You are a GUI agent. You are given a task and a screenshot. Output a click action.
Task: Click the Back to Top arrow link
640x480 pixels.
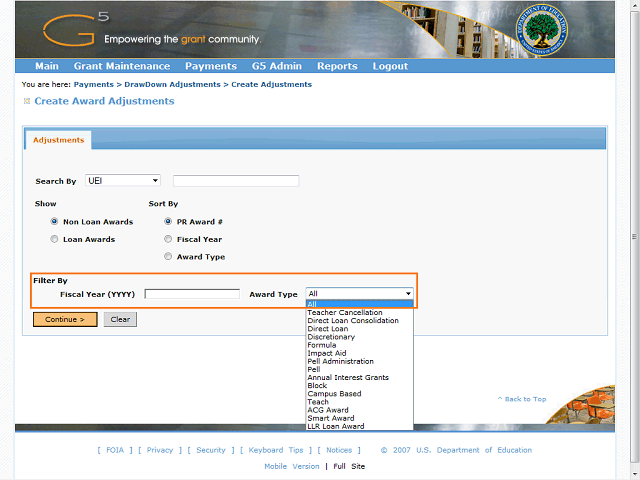coord(524,399)
